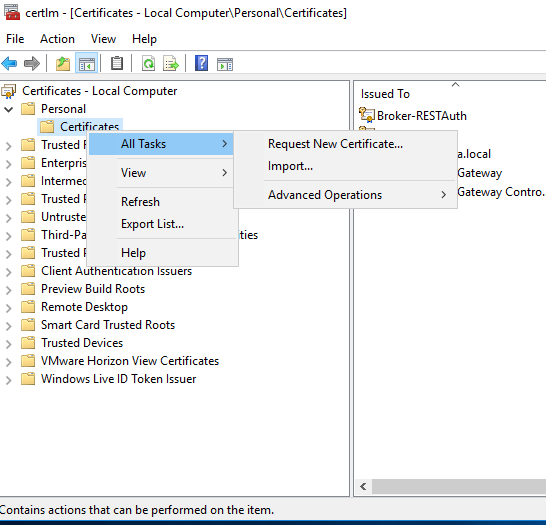The image size is (546, 525).
Task: Click the horizontal scrollbar track in certificate list
Action: [x=459, y=486]
